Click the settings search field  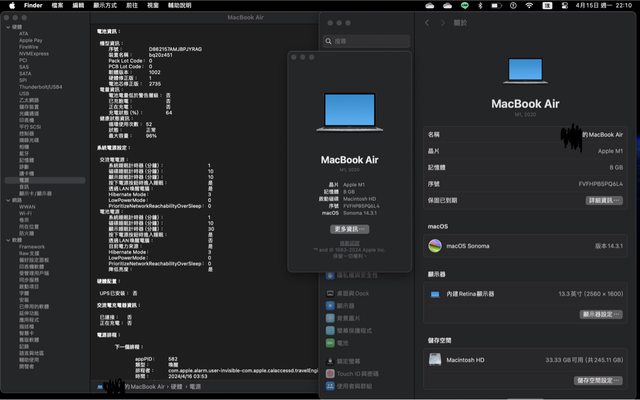370,41
